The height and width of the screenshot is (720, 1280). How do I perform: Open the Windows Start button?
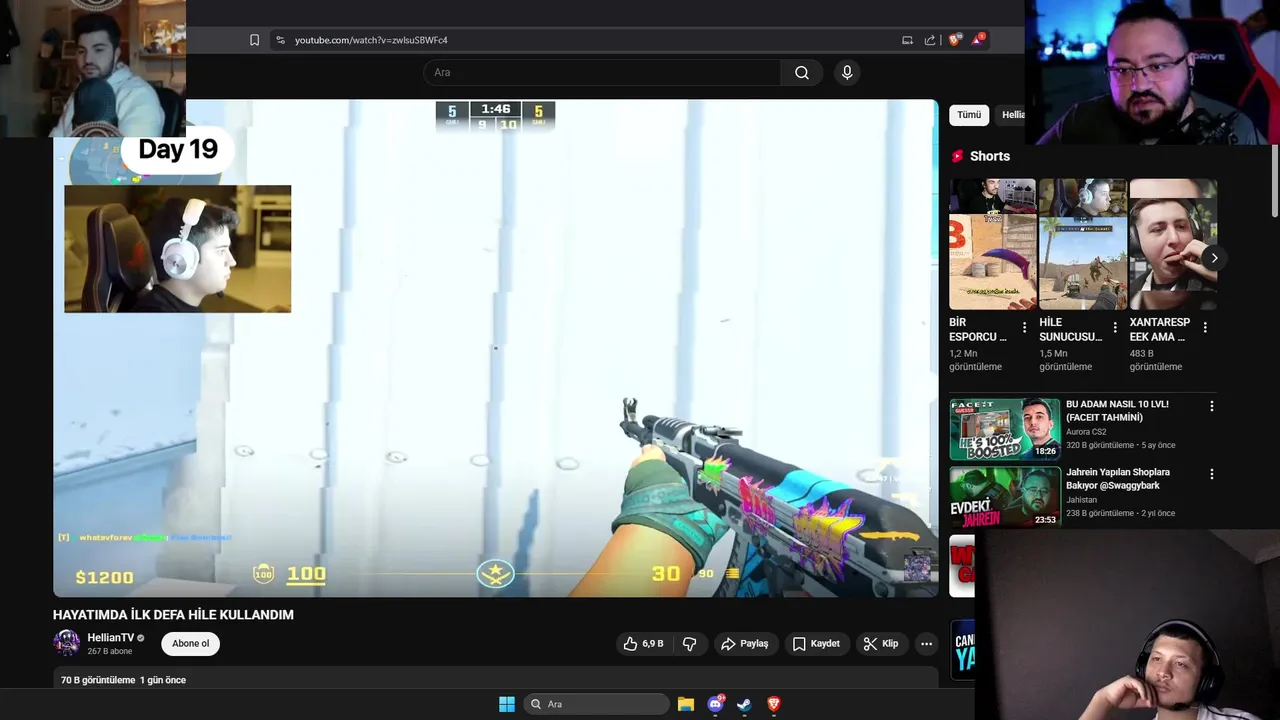coord(507,704)
